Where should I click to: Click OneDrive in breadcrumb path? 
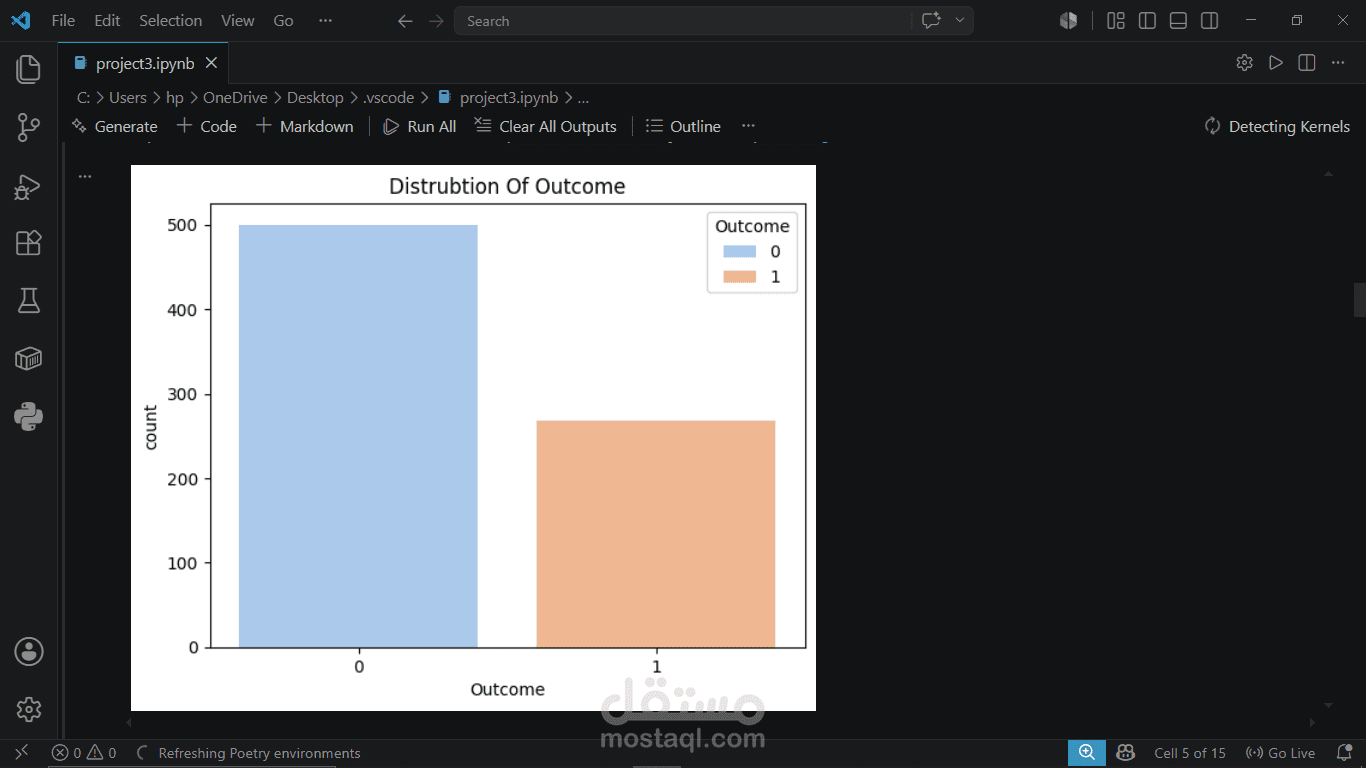pyautogui.click(x=235, y=98)
